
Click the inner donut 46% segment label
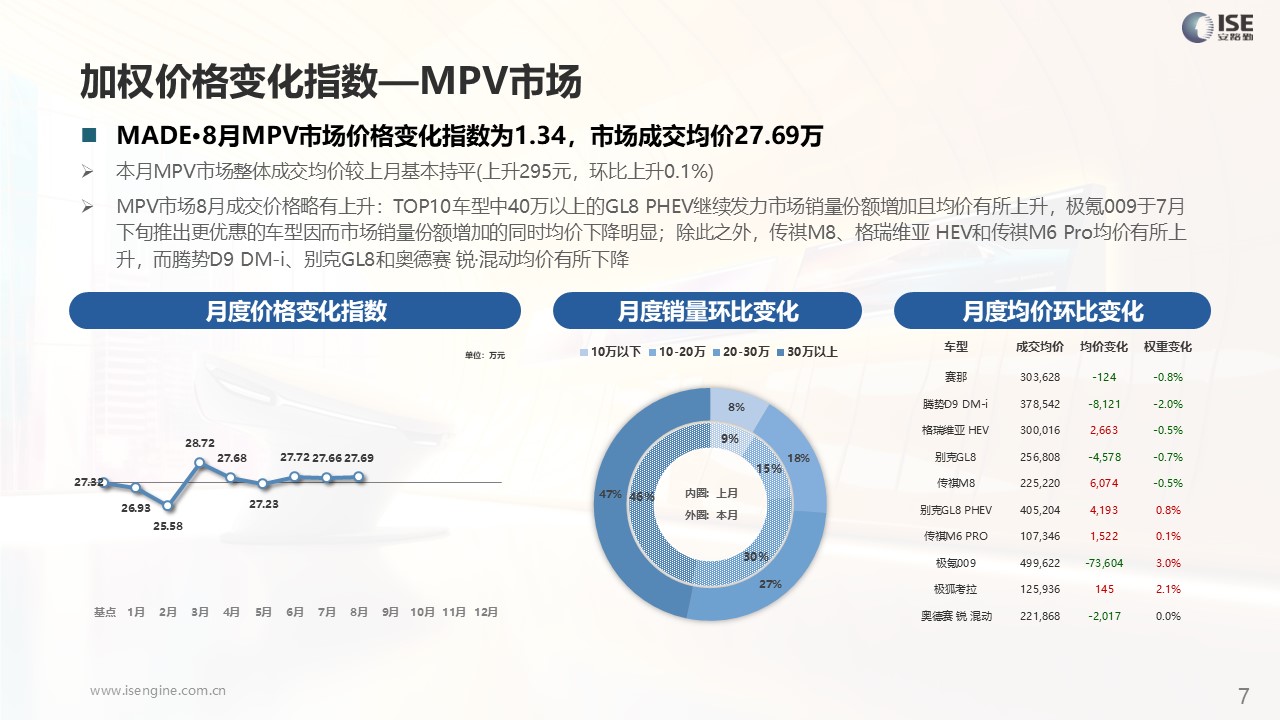coord(642,496)
